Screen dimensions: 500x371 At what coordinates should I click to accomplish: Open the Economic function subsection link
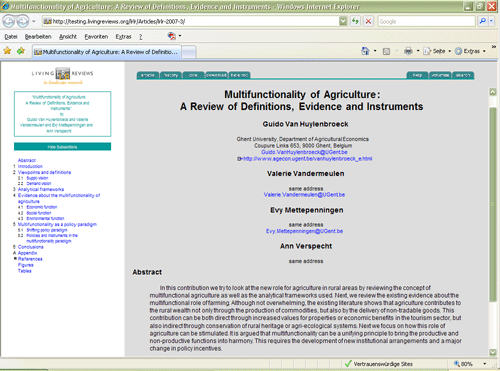click(x=42, y=207)
